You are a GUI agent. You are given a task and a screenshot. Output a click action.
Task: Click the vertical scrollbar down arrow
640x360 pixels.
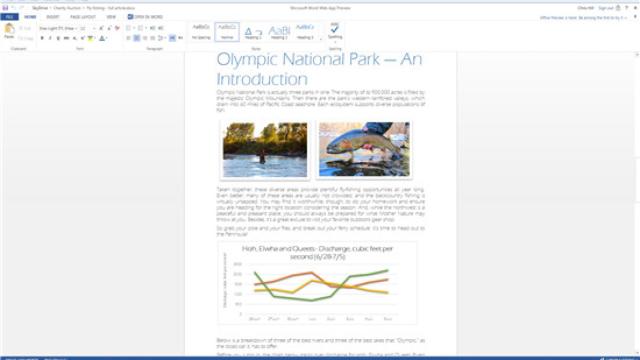coord(637,353)
